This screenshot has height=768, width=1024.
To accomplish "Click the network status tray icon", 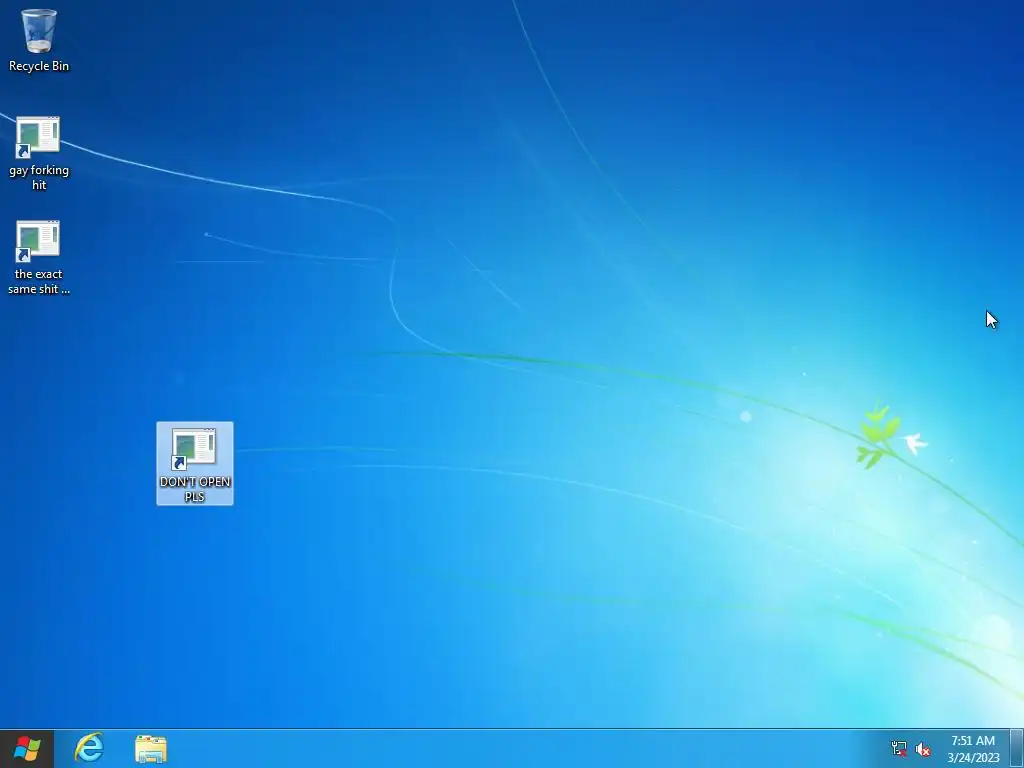I will coord(899,748).
